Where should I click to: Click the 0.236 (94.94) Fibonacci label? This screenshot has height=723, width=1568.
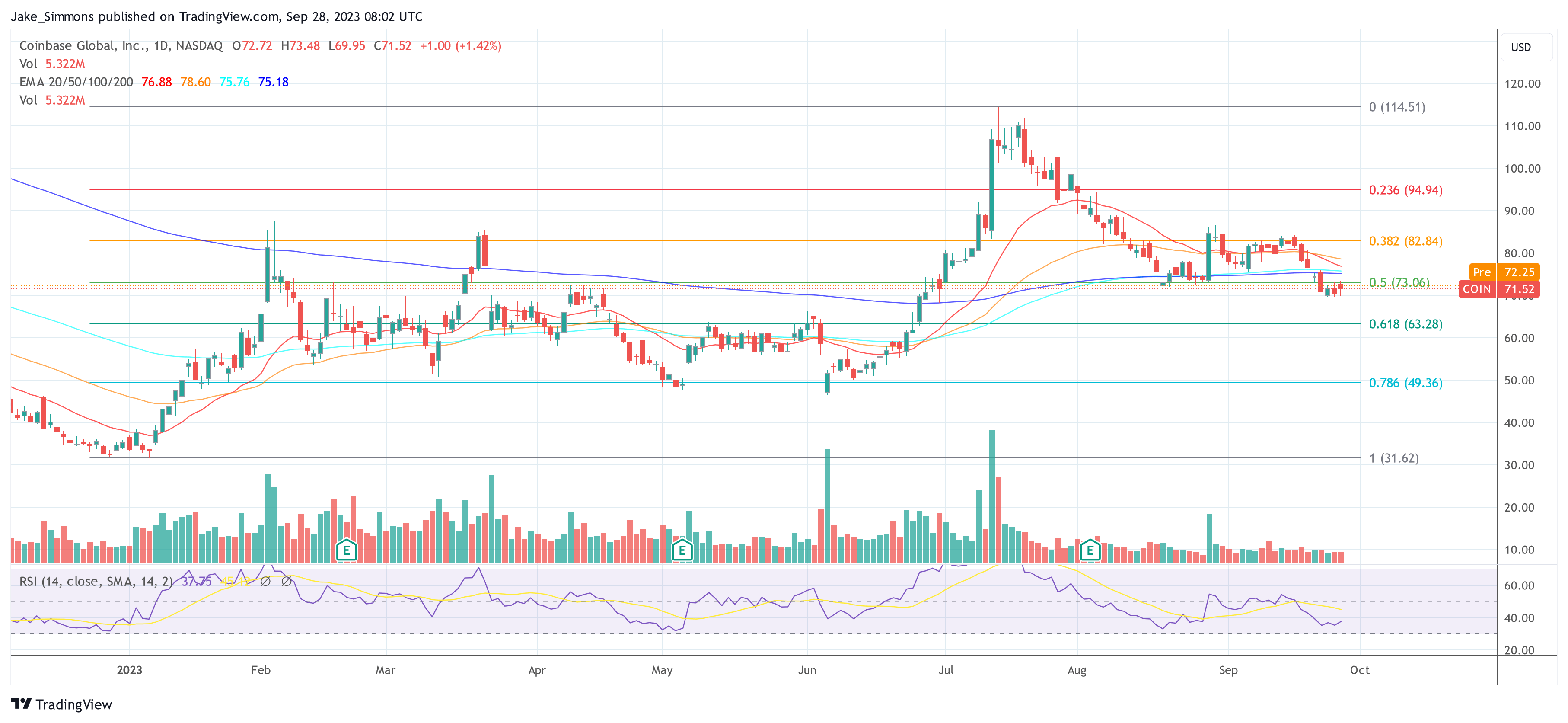(1405, 190)
